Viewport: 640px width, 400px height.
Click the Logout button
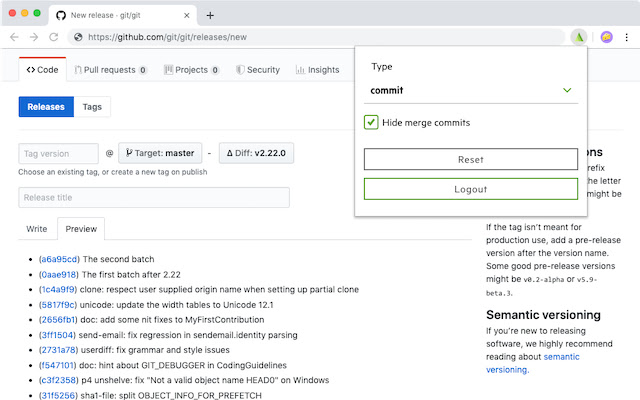click(471, 189)
